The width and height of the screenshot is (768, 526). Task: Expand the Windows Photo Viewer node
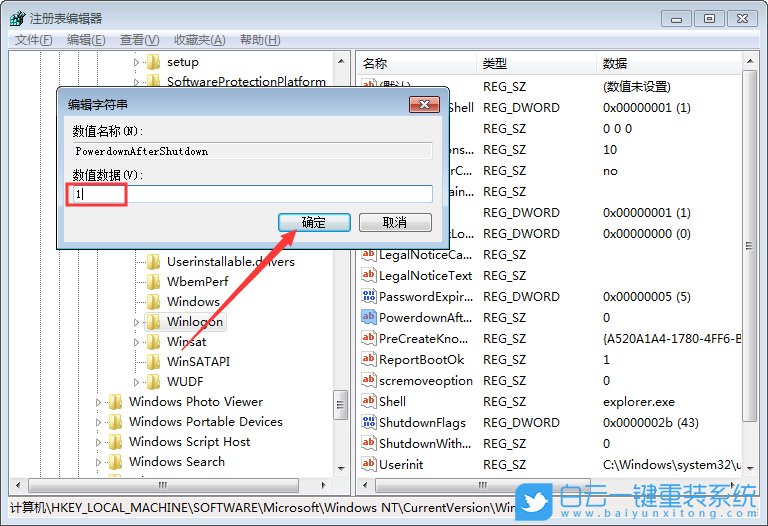98,403
